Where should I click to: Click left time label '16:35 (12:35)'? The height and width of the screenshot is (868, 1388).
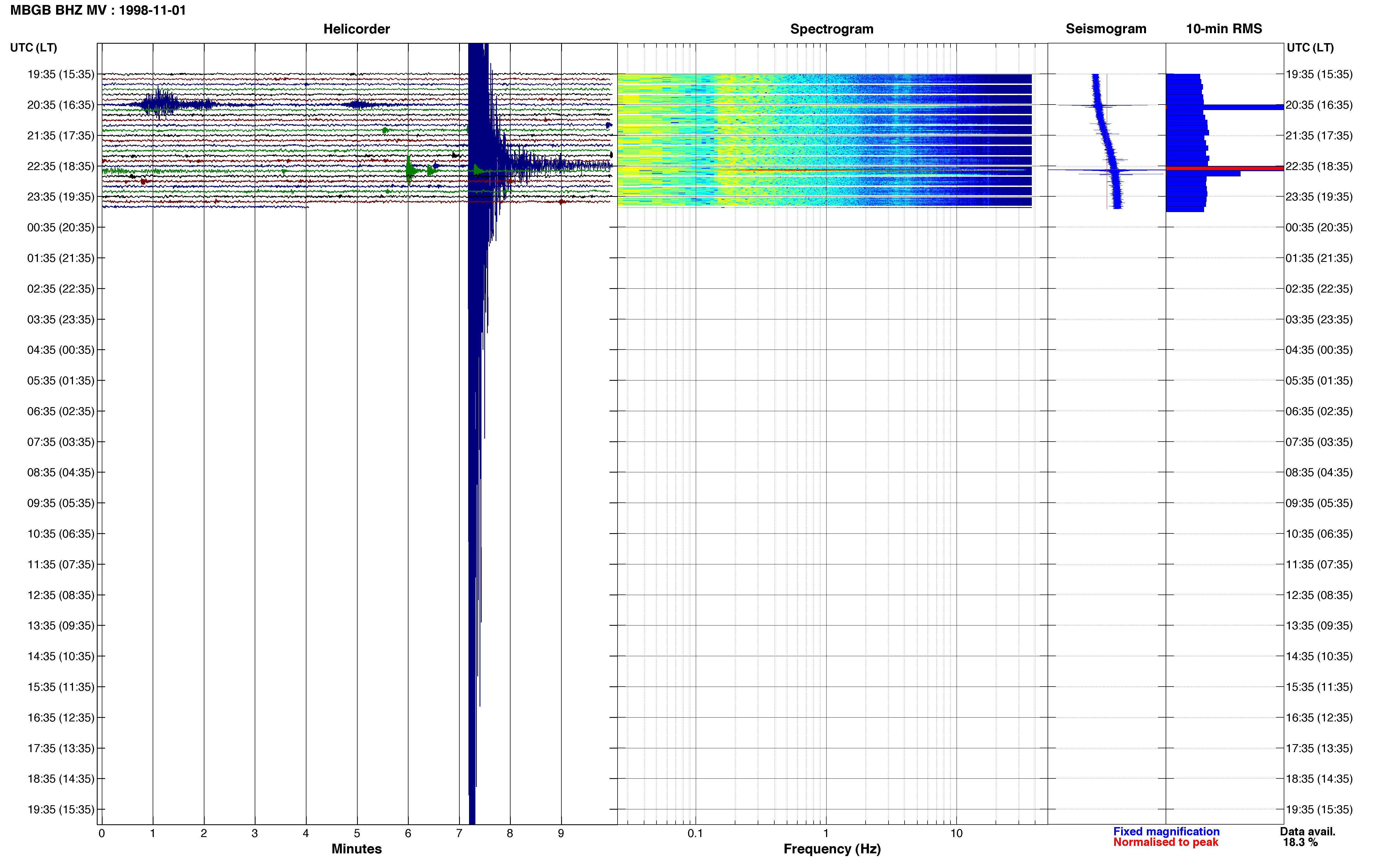coord(61,718)
